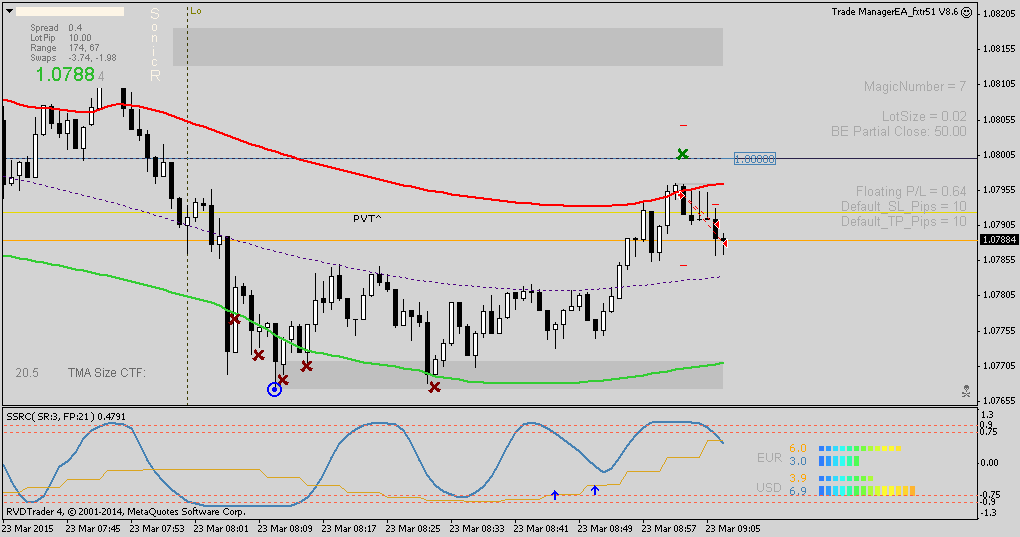Click the EUR currency label
The image size is (1020, 537).
click(x=770, y=458)
